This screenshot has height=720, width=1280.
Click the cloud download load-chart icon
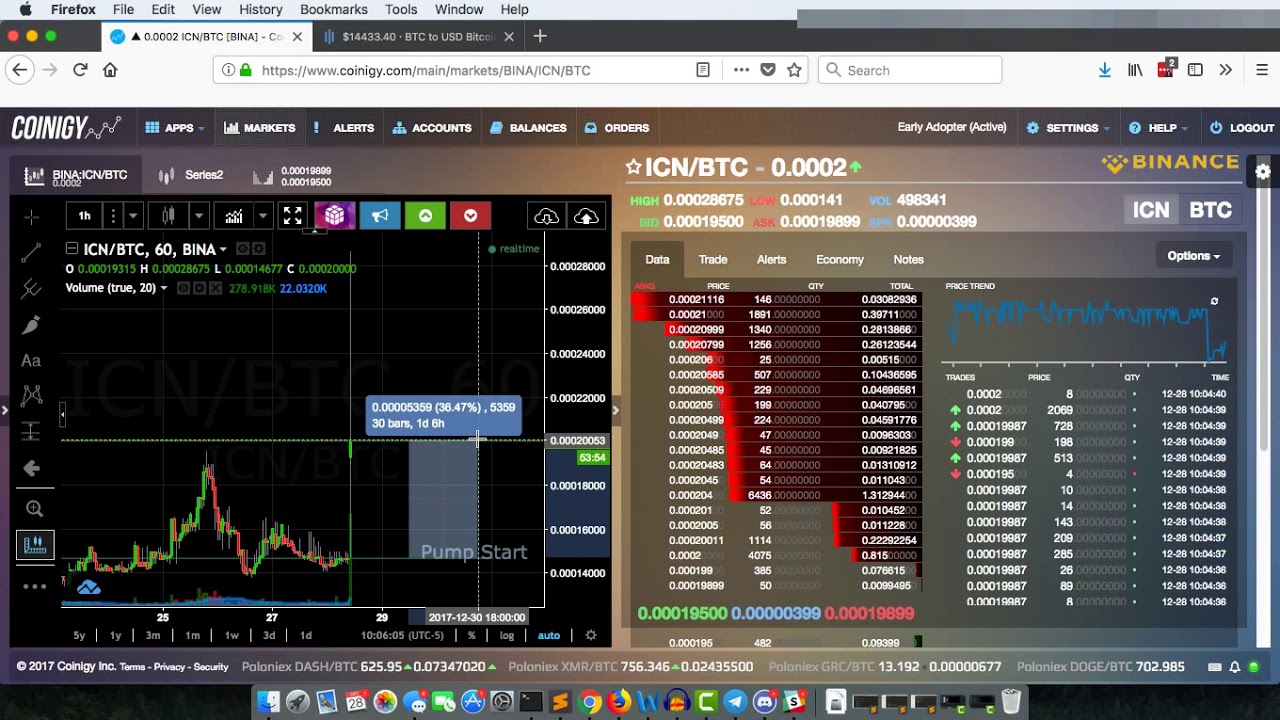(x=546, y=216)
